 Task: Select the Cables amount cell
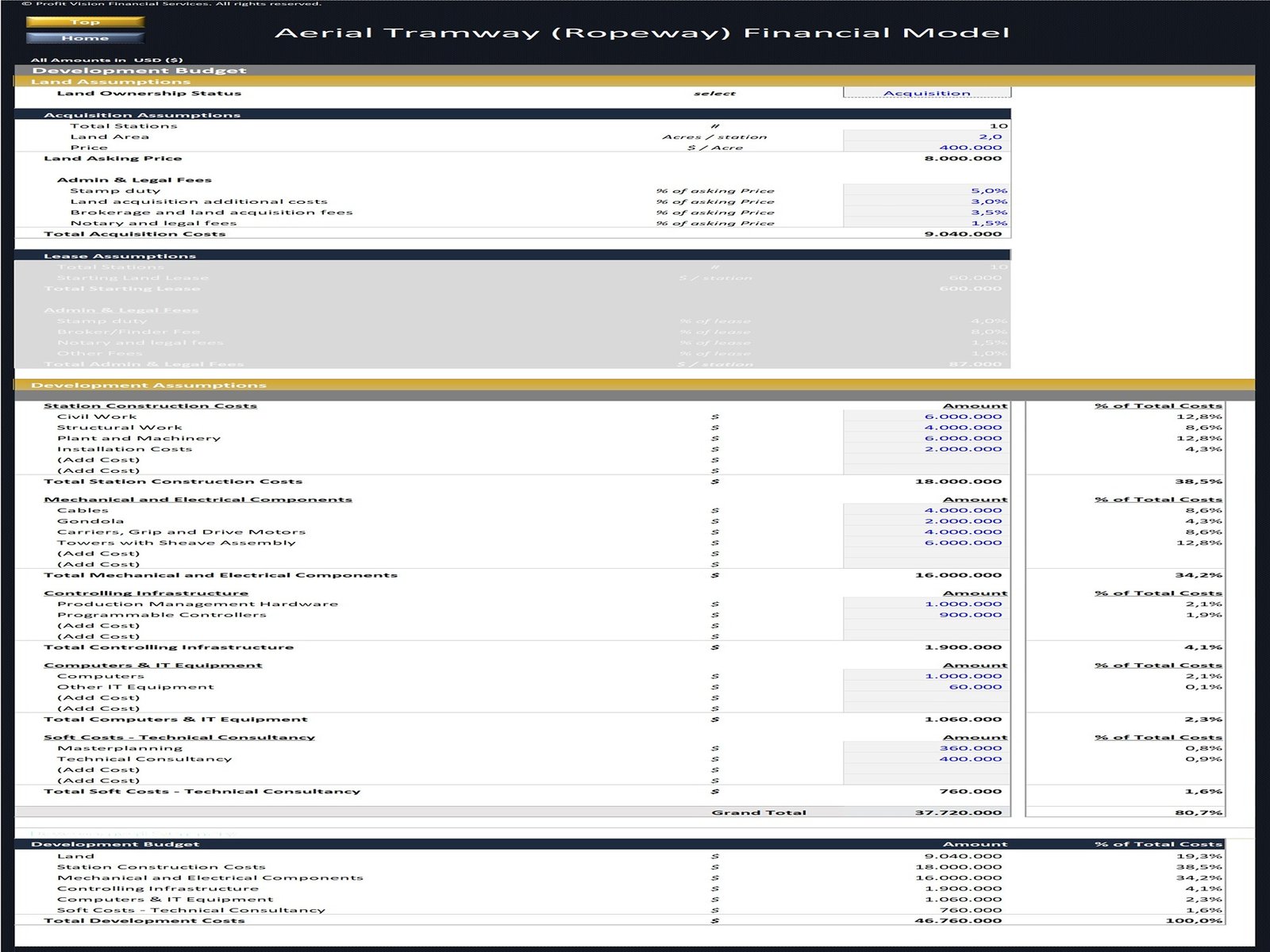(x=926, y=511)
